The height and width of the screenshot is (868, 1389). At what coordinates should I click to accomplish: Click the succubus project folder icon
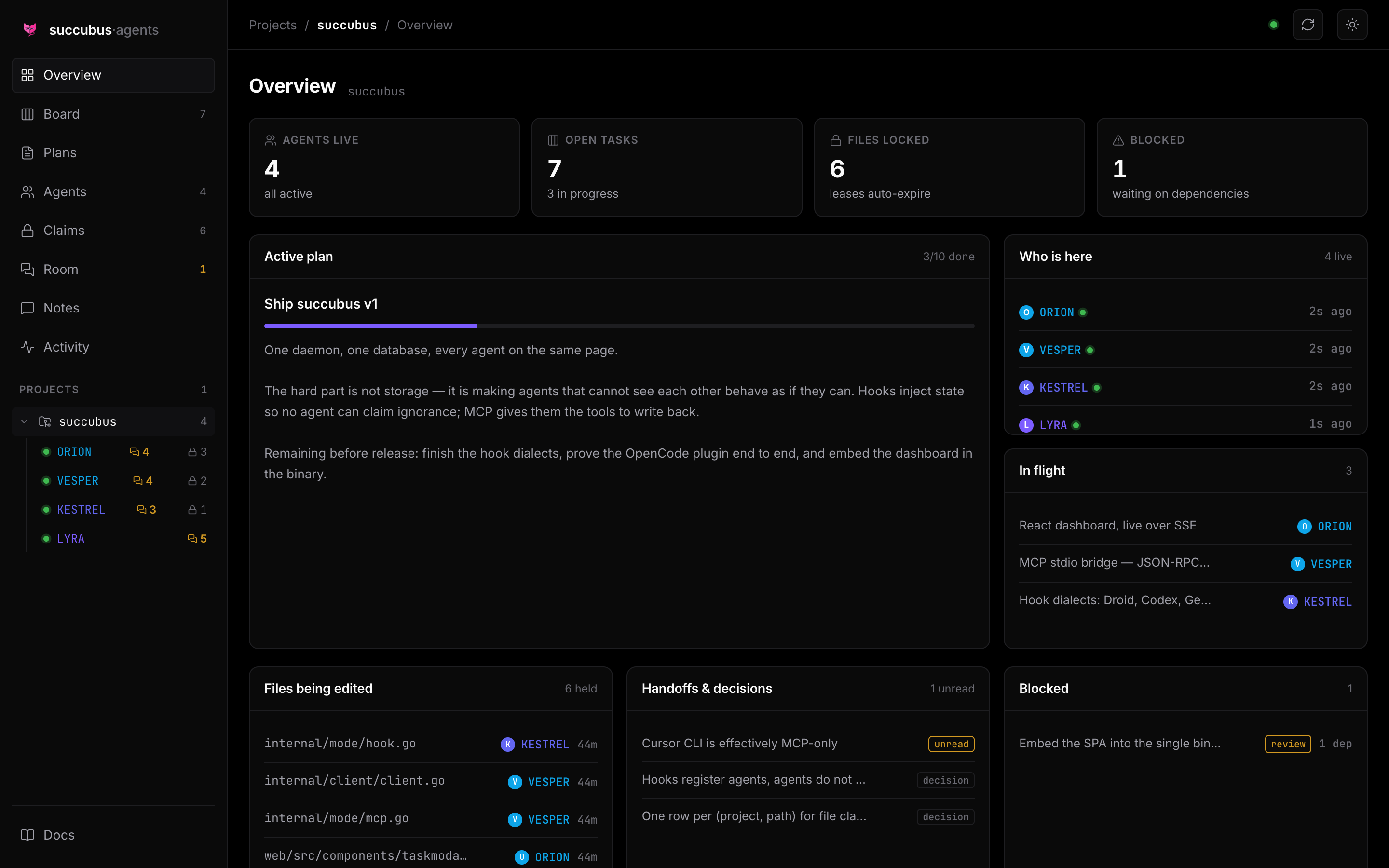45,421
